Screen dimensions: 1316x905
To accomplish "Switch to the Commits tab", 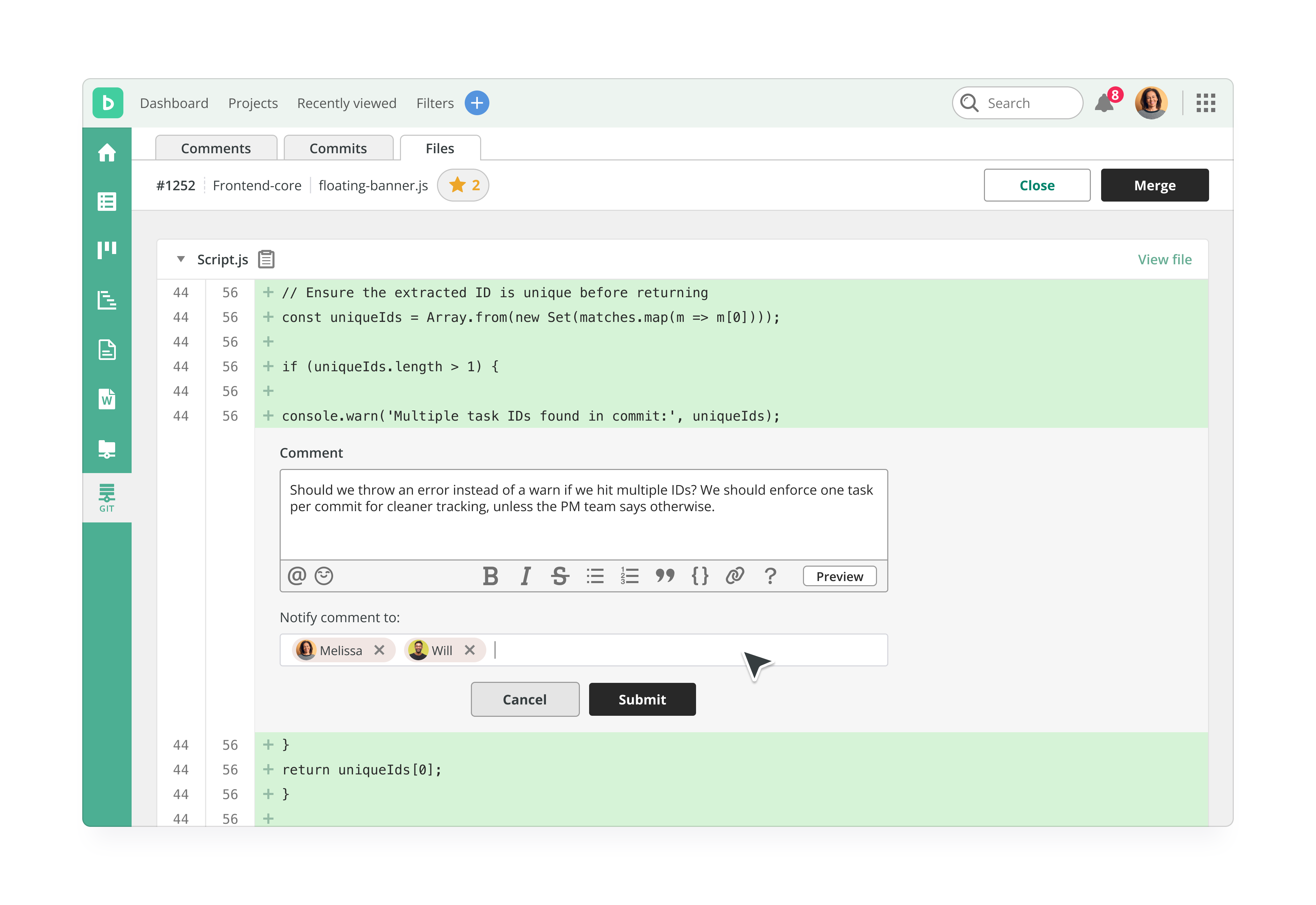I will click(338, 148).
